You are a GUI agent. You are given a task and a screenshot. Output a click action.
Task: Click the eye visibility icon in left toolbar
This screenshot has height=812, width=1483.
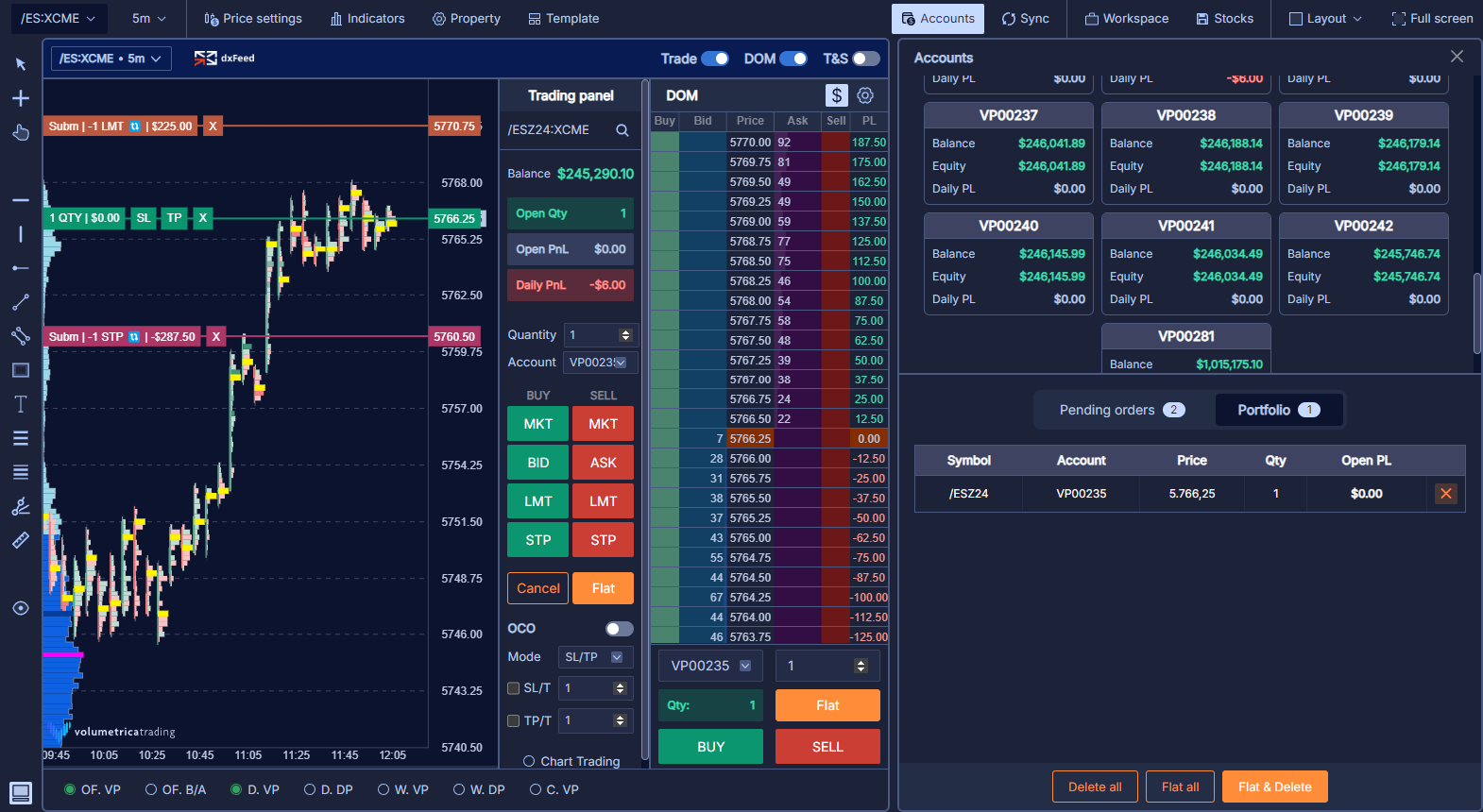[x=21, y=608]
